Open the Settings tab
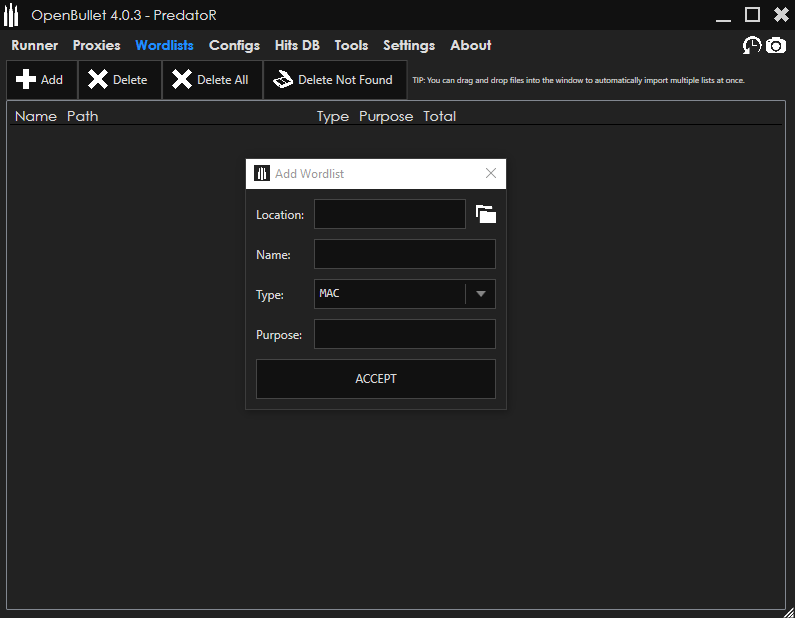The width and height of the screenshot is (795, 618). pyautogui.click(x=409, y=46)
